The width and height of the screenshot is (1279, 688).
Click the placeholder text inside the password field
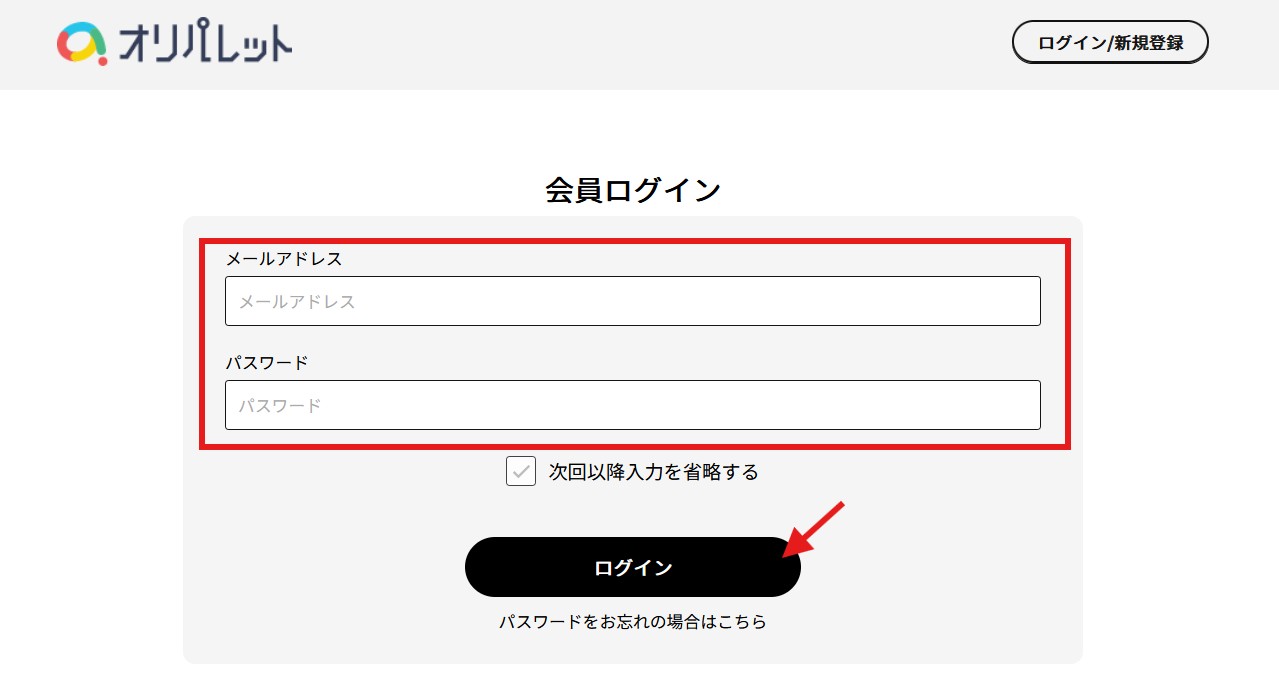(x=280, y=406)
